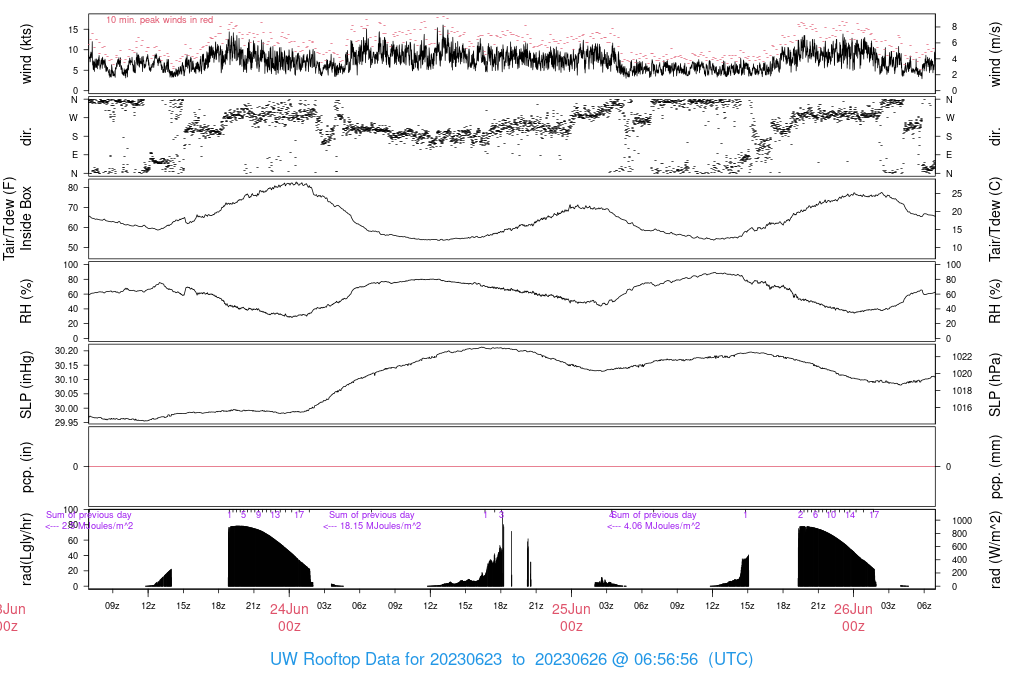
Task: Click the 'Tair/Tdew (C)' right axis label
Action: tap(995, 219)
